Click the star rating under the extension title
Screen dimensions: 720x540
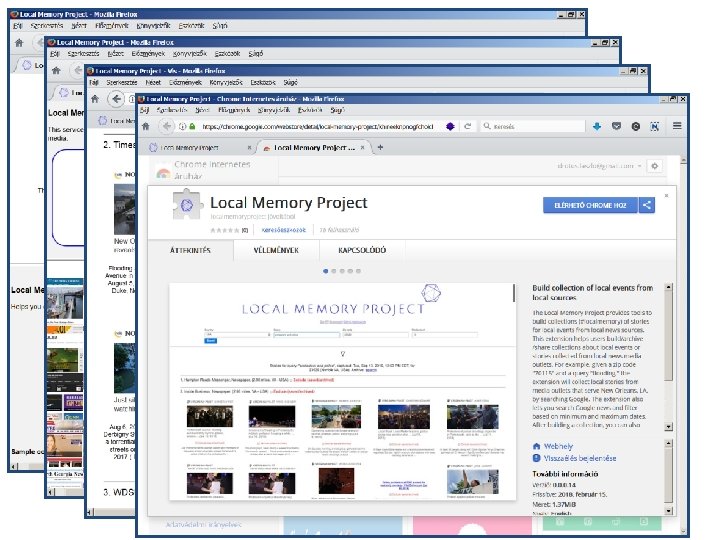click(x=225, y=231)
